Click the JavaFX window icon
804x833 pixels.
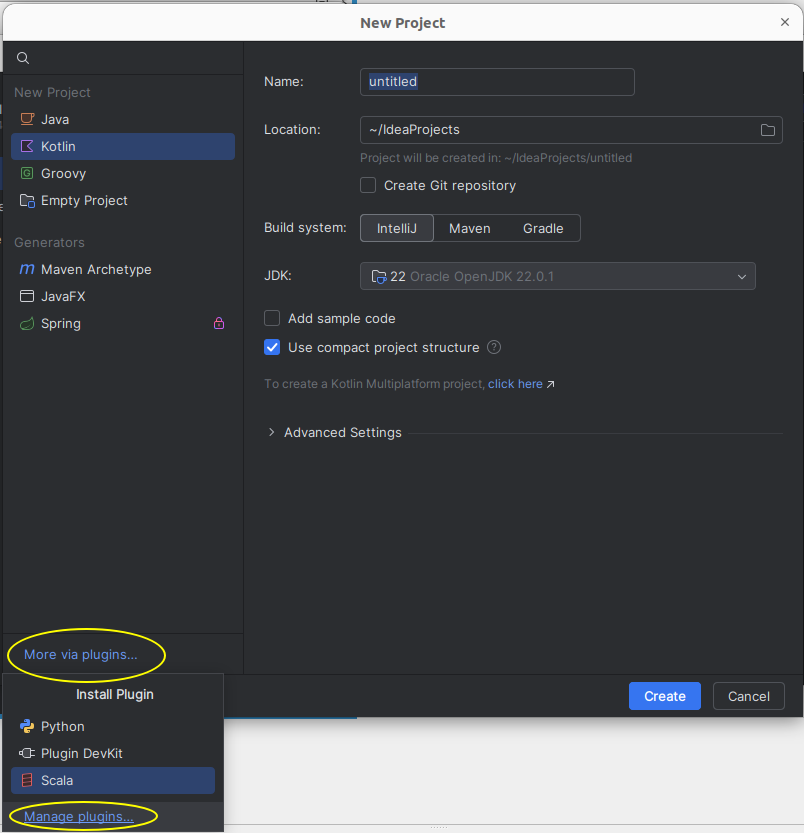pyautogui.click(x=27, y=296)
